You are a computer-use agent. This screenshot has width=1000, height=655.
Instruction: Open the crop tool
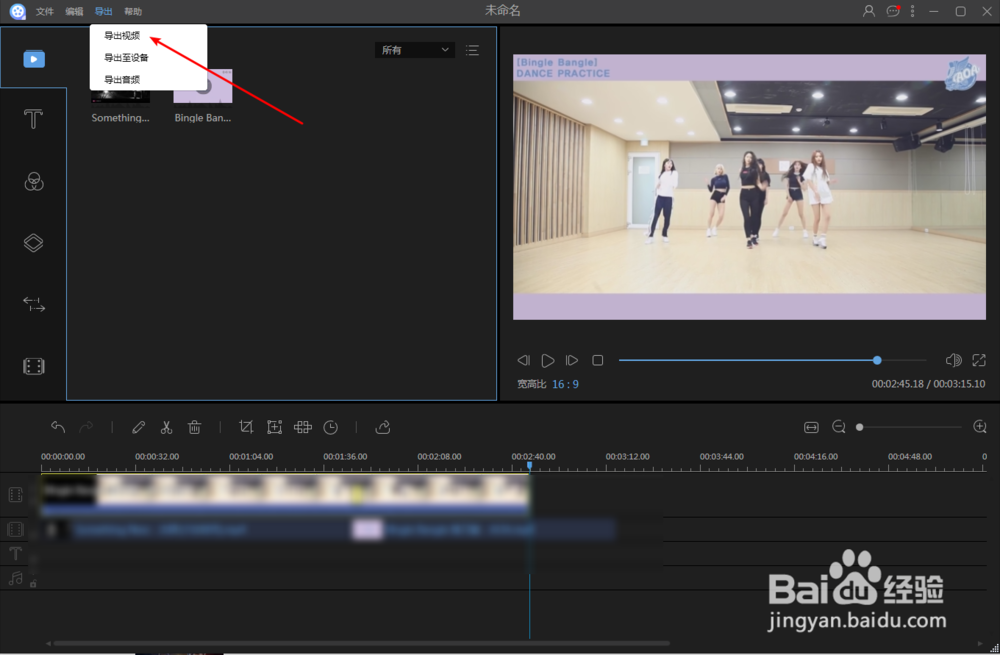coord(246,427)
